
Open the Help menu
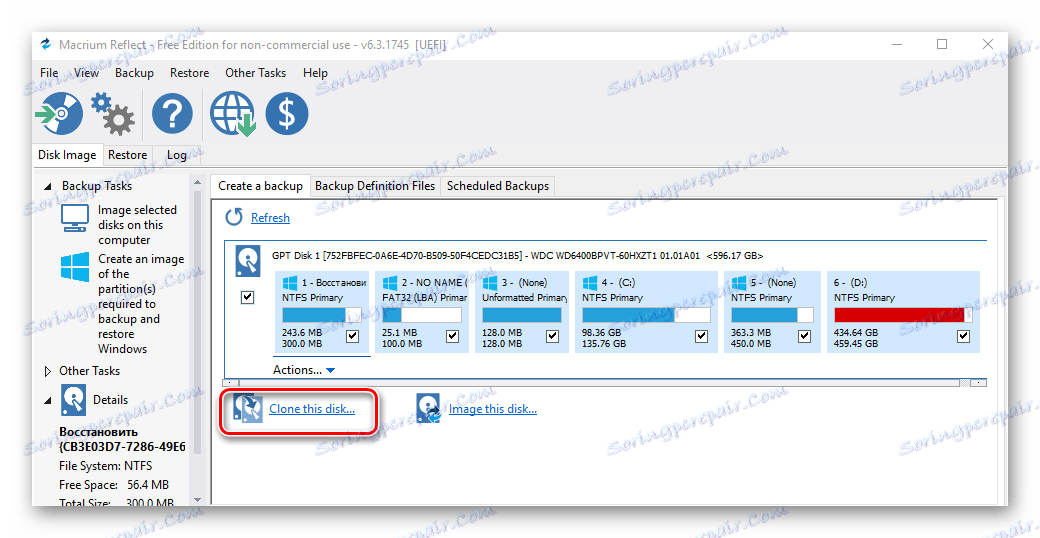click(x=315, y=73)
